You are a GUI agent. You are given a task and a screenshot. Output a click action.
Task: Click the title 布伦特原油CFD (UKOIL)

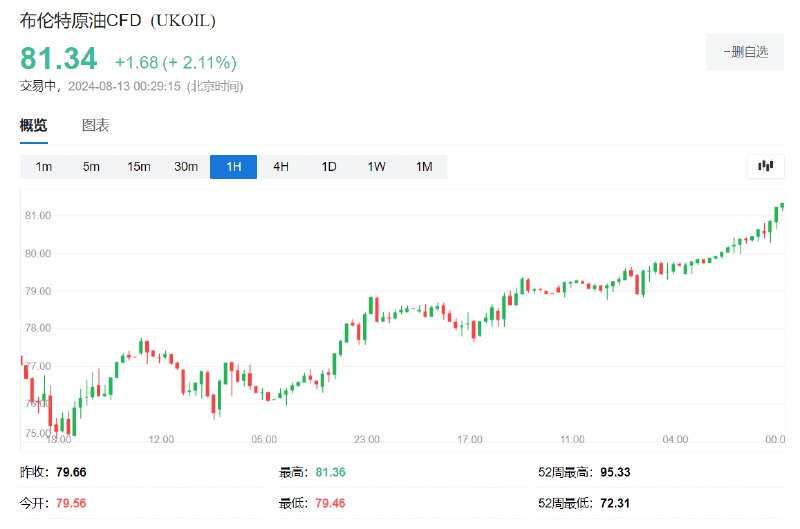(118, 20)
